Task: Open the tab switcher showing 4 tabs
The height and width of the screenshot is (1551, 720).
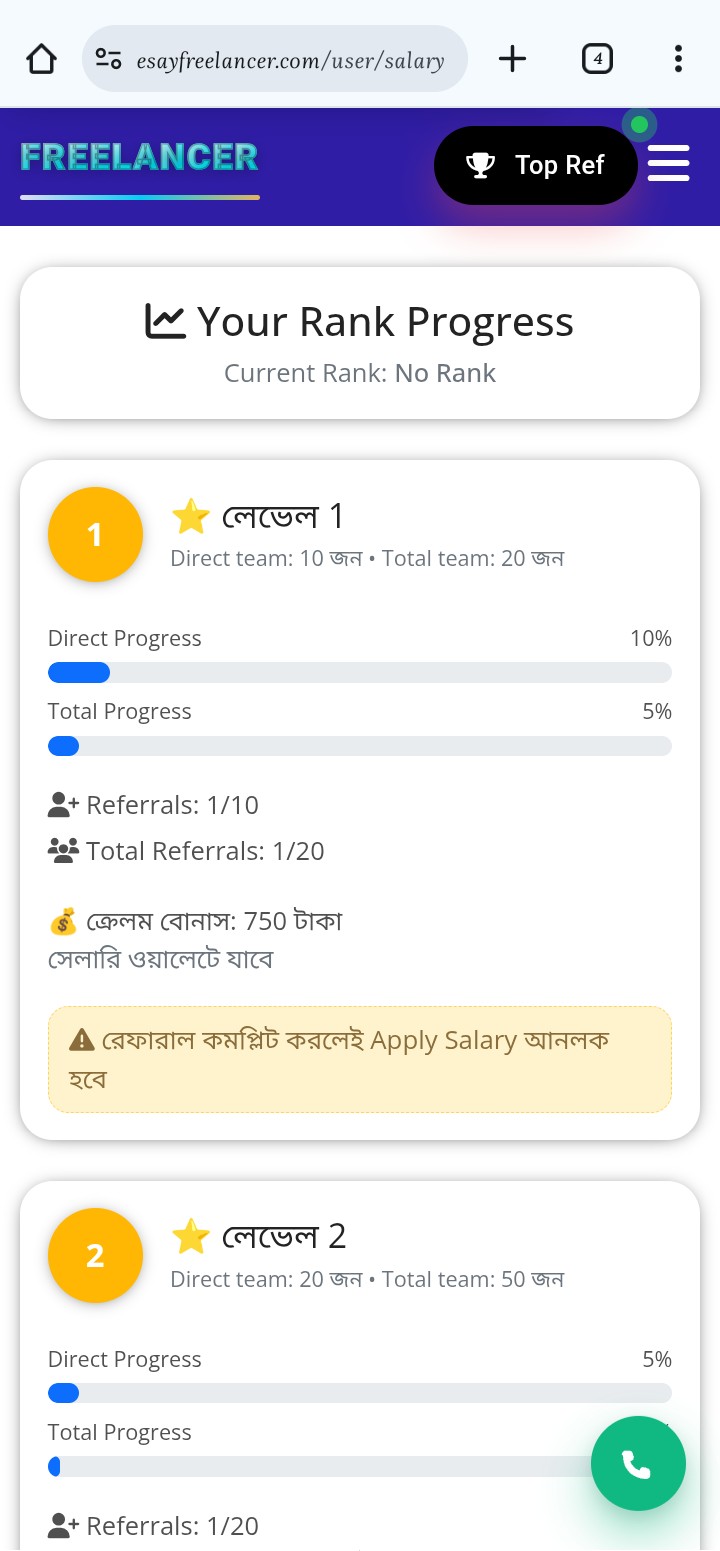Action: coord(597,59)
